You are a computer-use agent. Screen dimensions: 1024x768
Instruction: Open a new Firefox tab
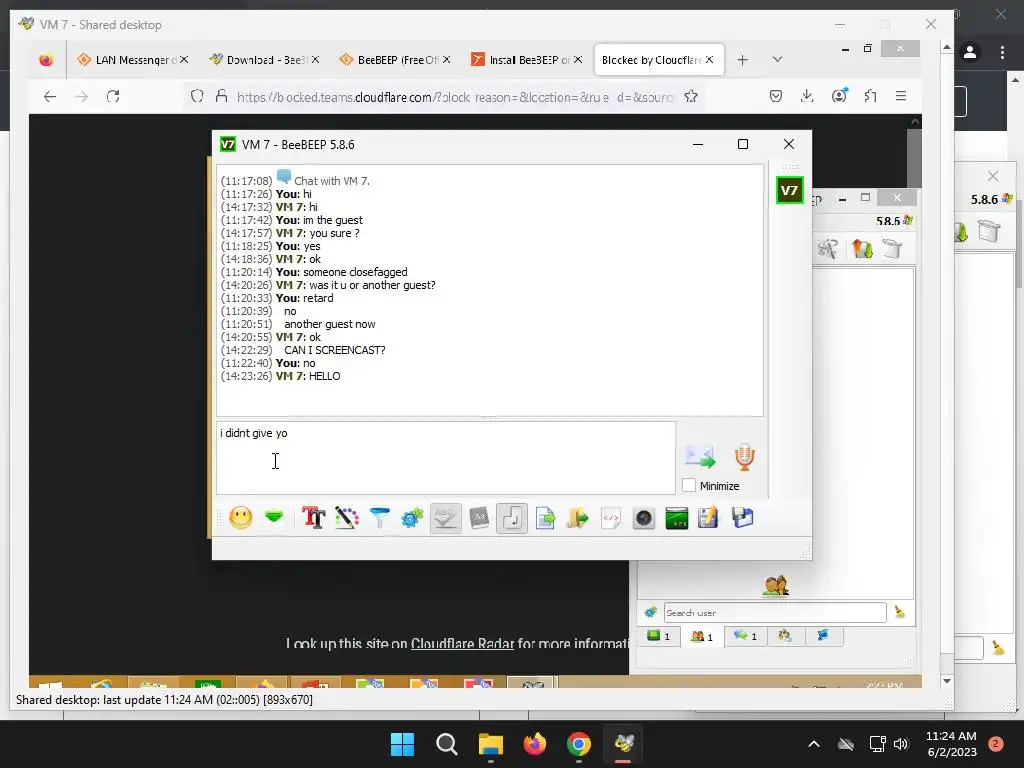point(743,60)
